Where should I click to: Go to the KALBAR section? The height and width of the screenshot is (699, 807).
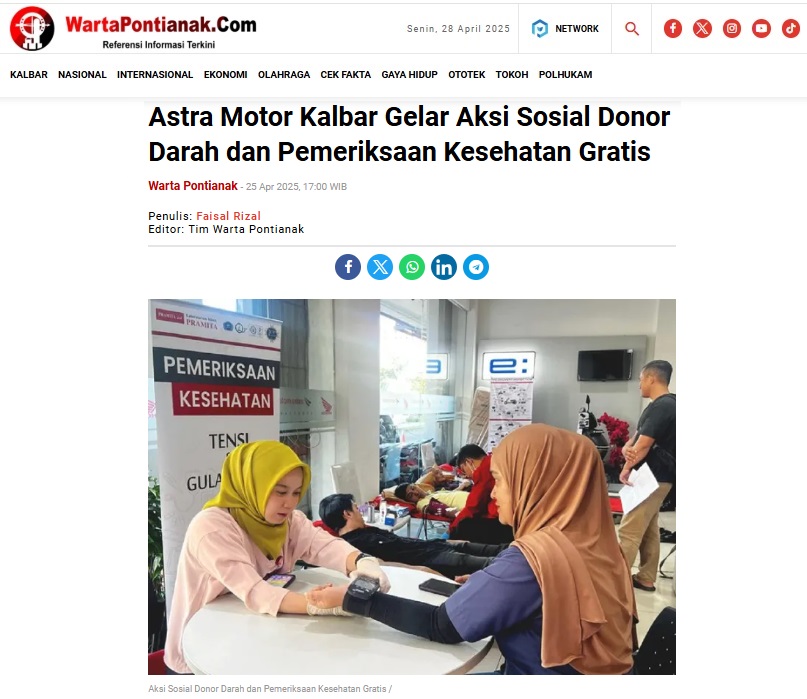29,75
